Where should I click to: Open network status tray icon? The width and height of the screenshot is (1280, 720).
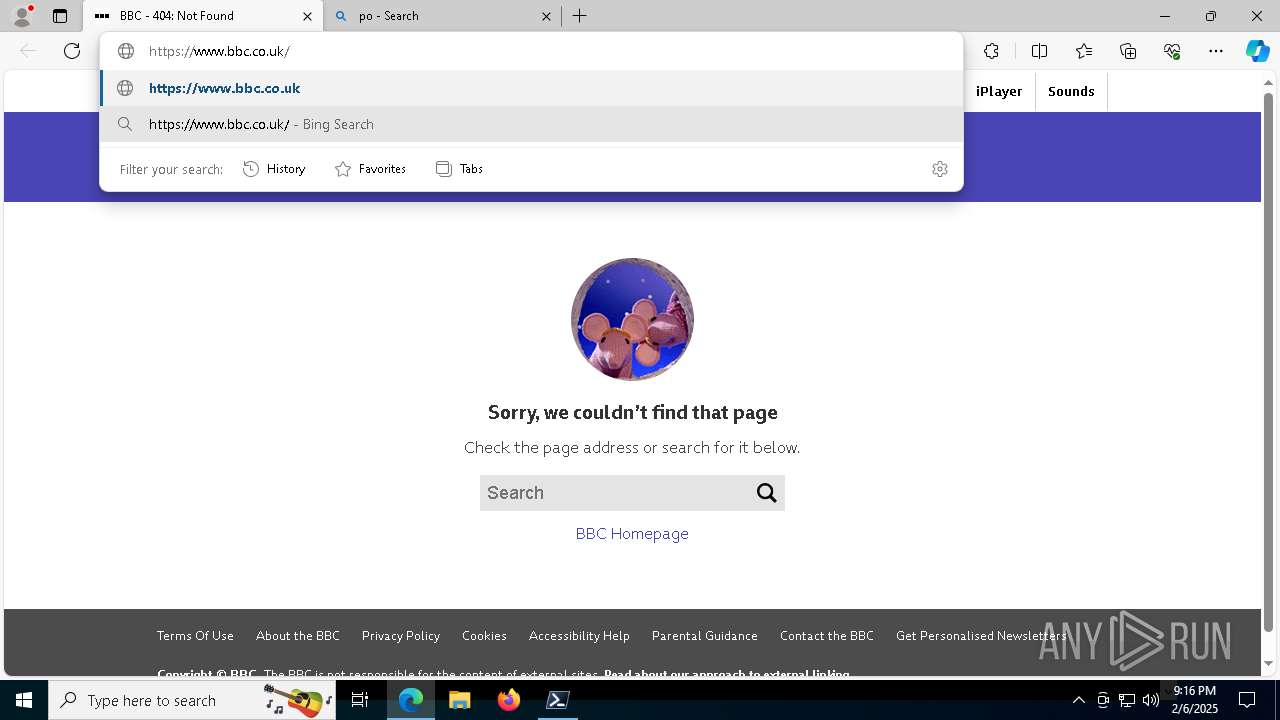(1127, 700)
